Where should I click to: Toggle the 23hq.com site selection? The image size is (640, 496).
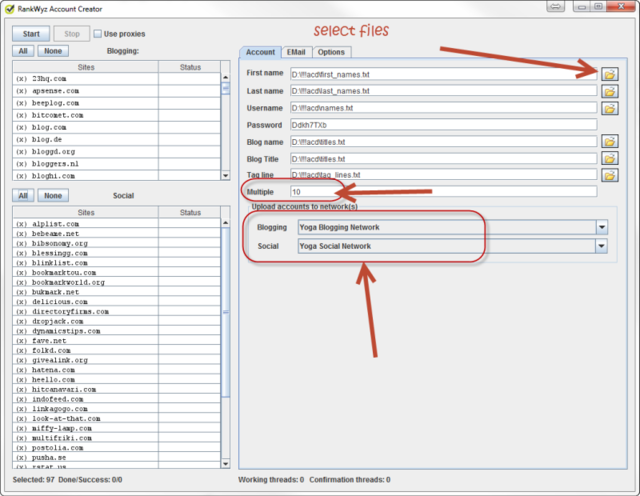(21, 78)
